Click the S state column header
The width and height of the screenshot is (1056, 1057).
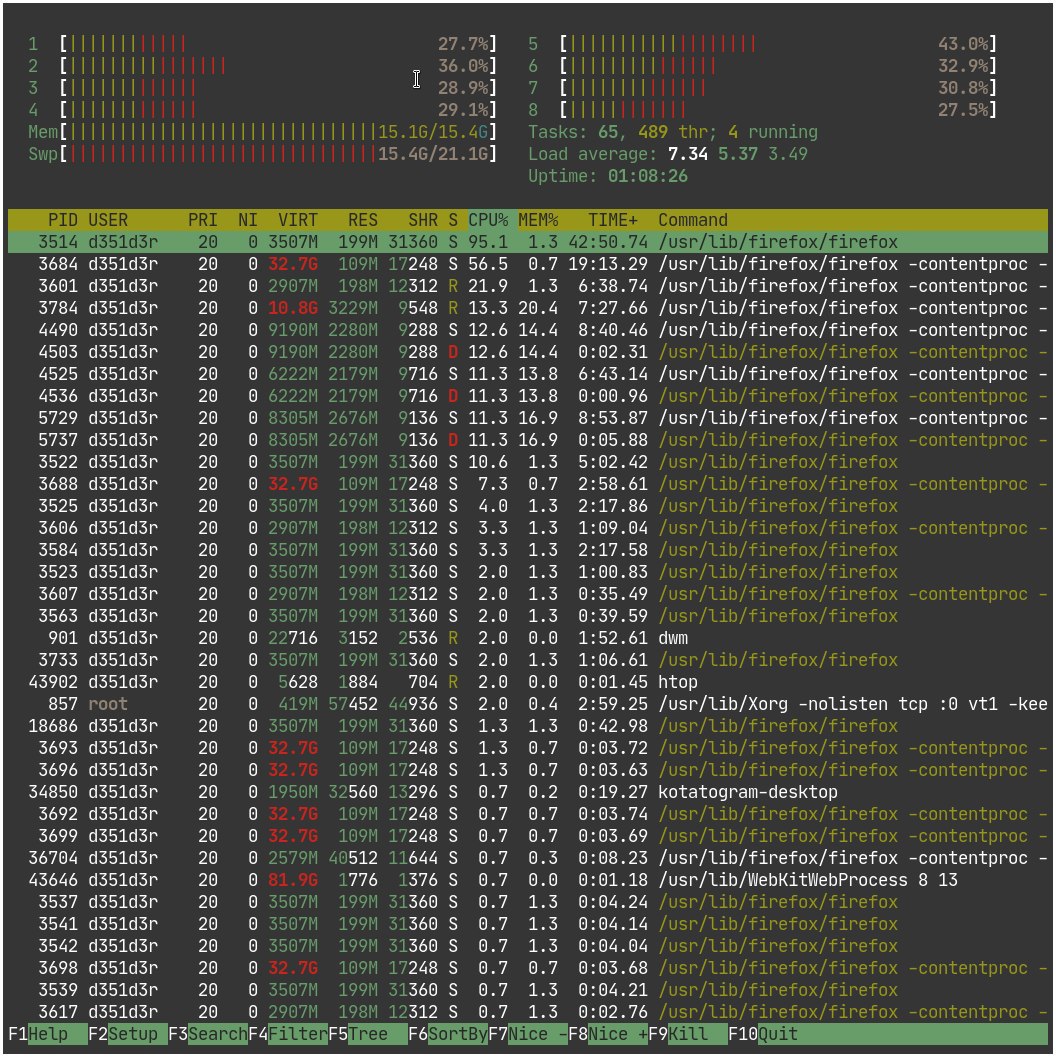tap(453, 220)
